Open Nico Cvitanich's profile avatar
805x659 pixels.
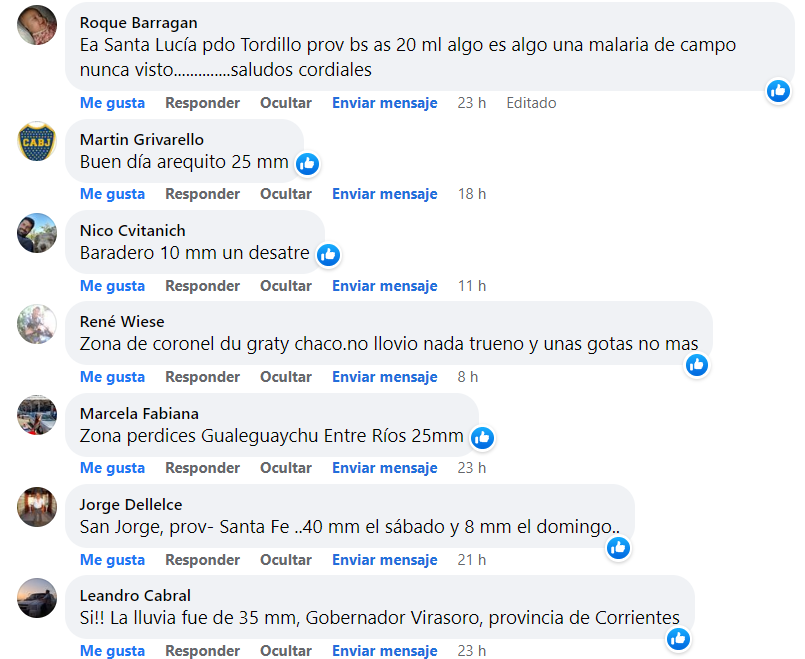click(x=38, y=233)
